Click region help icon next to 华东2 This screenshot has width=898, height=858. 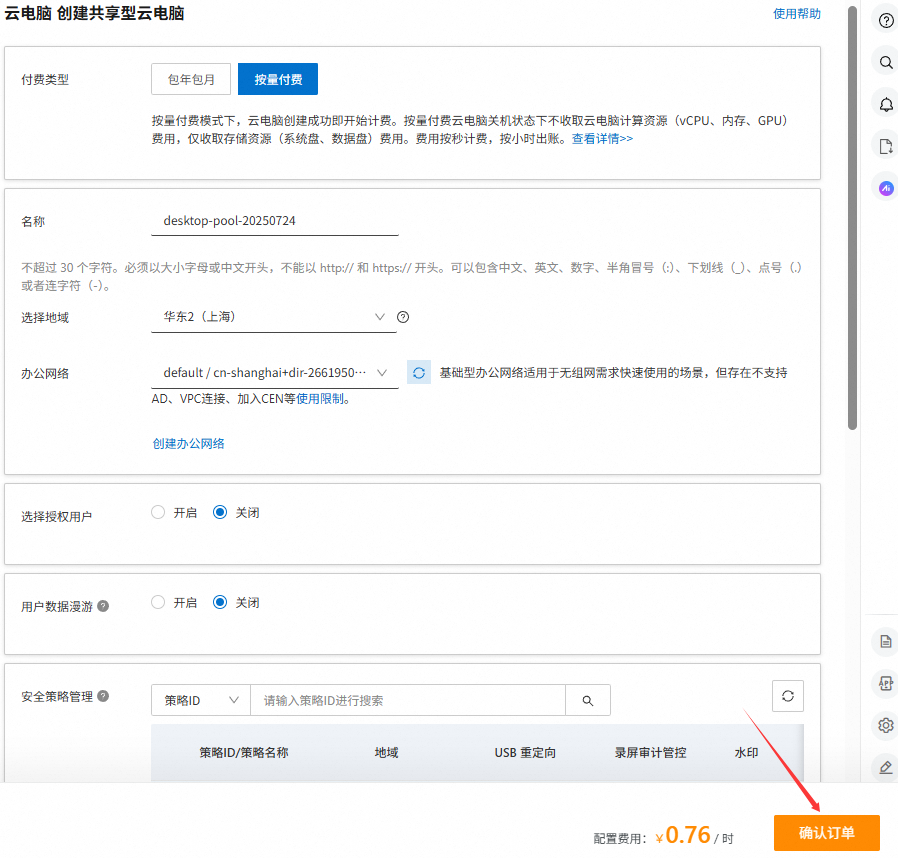tap(403, 317)
